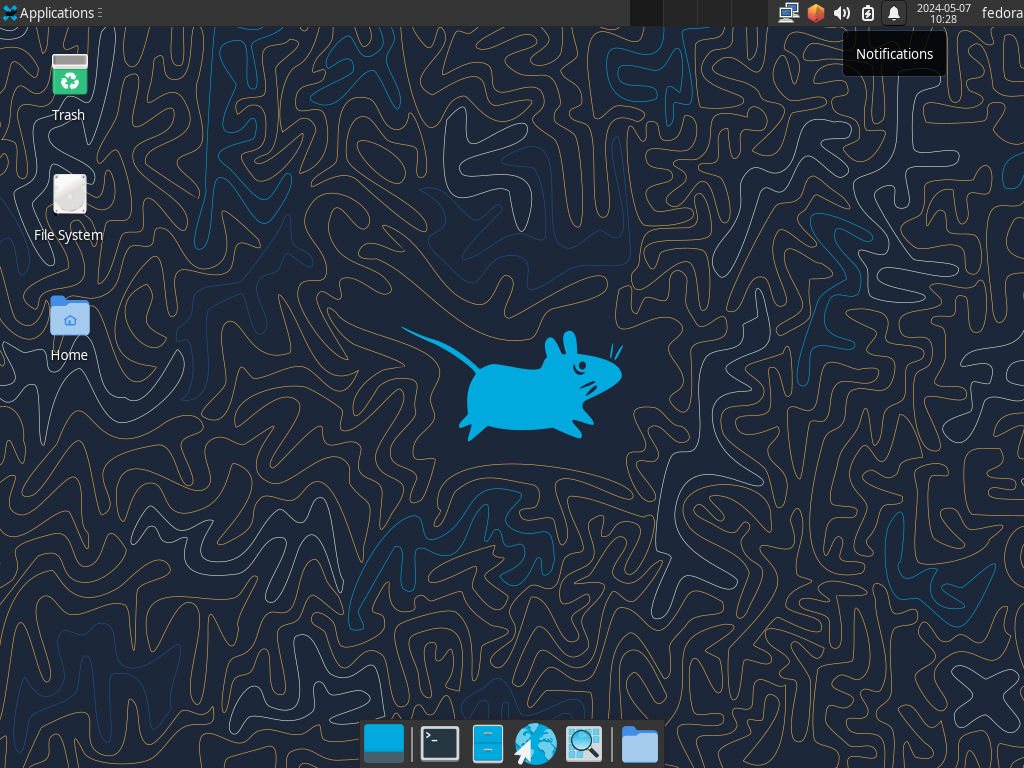The height and width of the screenshot is (768, 1024).
Task: Open the Applications menu
Action: coord(52,13)
